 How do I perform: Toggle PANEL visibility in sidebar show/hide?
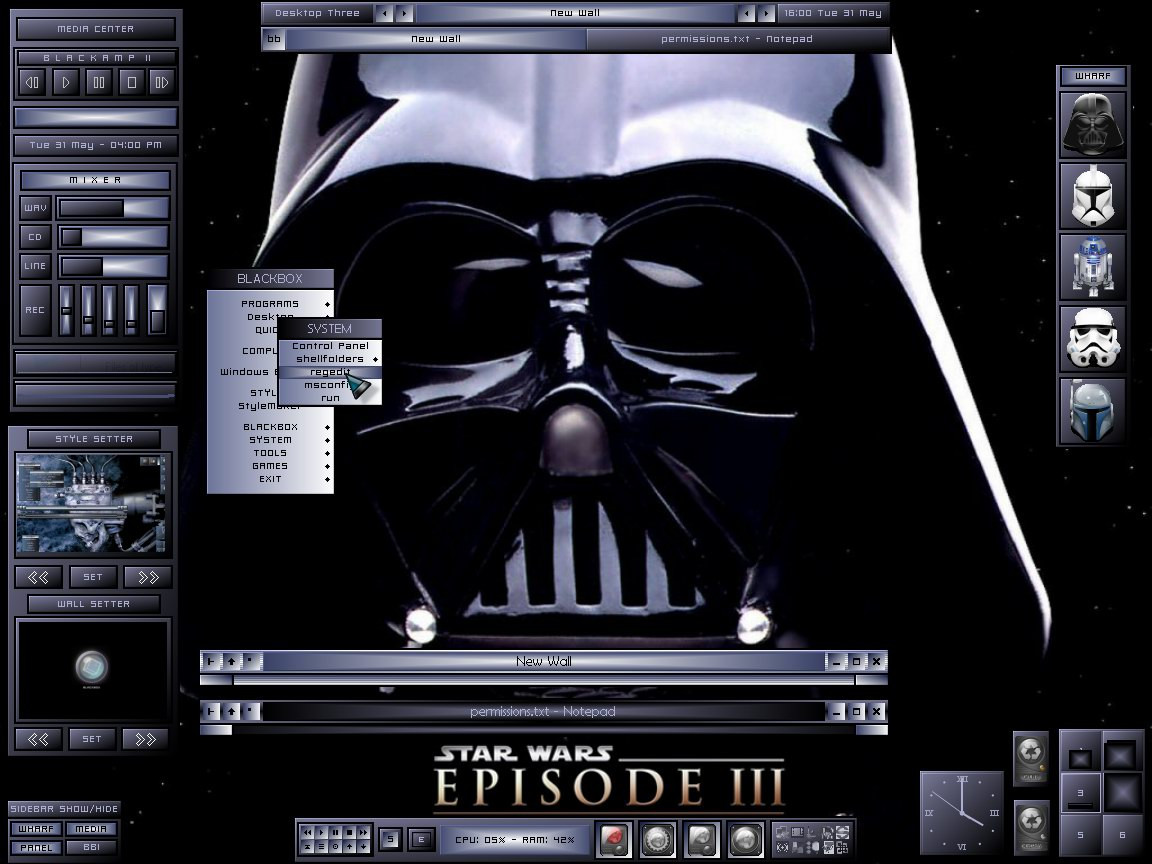[36, 848]
